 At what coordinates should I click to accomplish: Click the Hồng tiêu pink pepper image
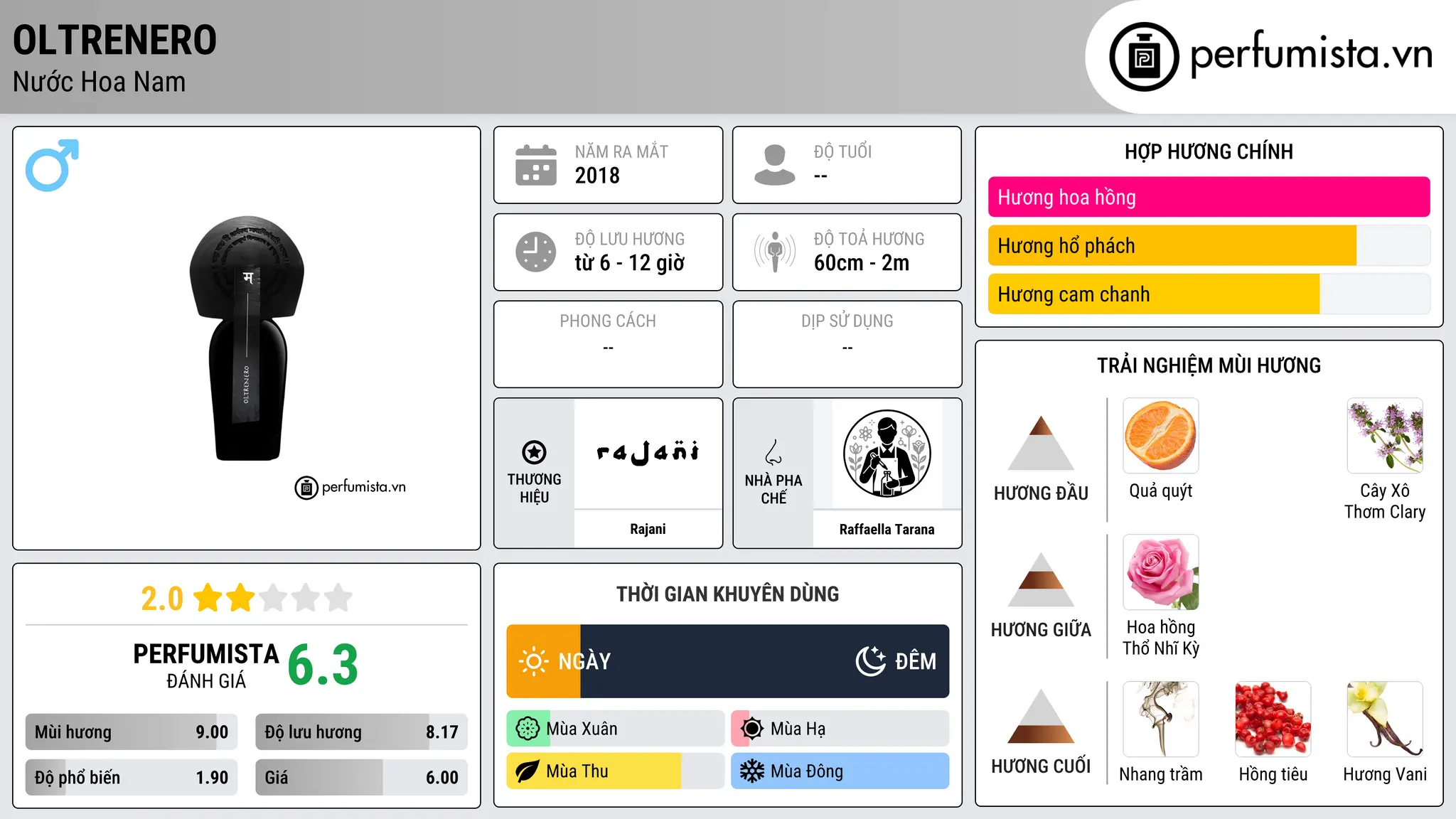1273,719
